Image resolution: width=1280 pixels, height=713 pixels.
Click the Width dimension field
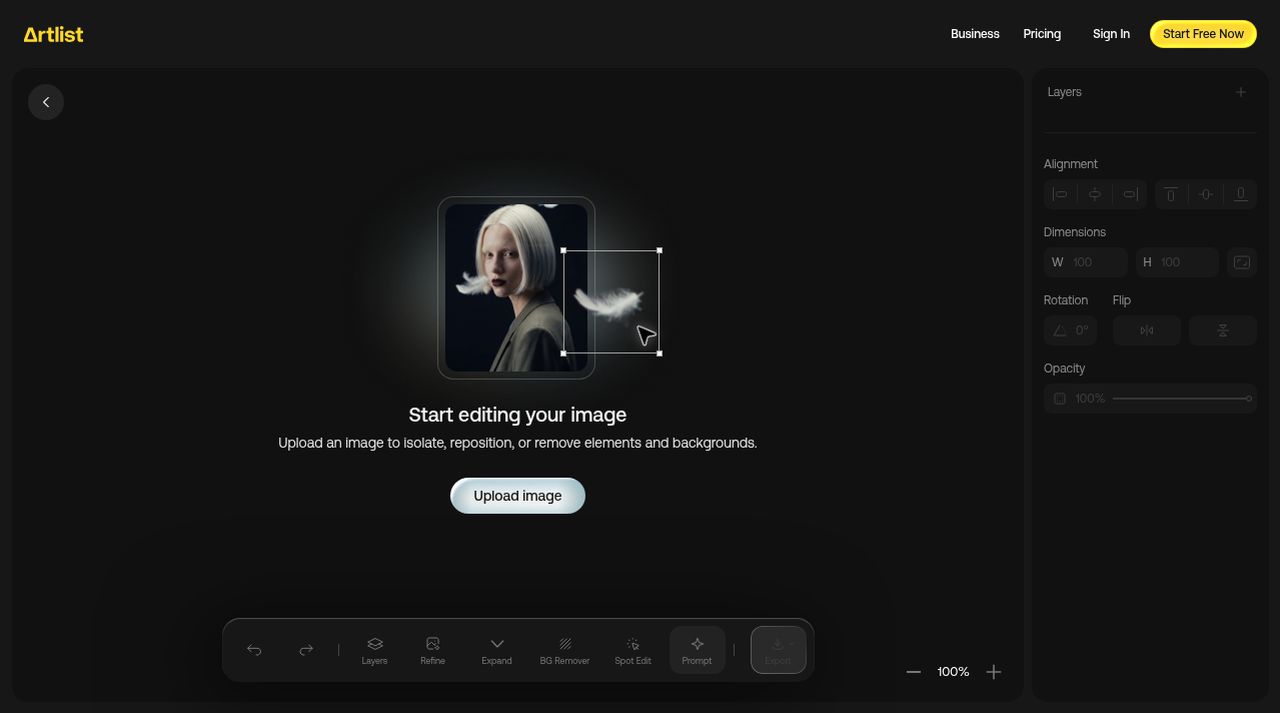[x=1086, y=262]
